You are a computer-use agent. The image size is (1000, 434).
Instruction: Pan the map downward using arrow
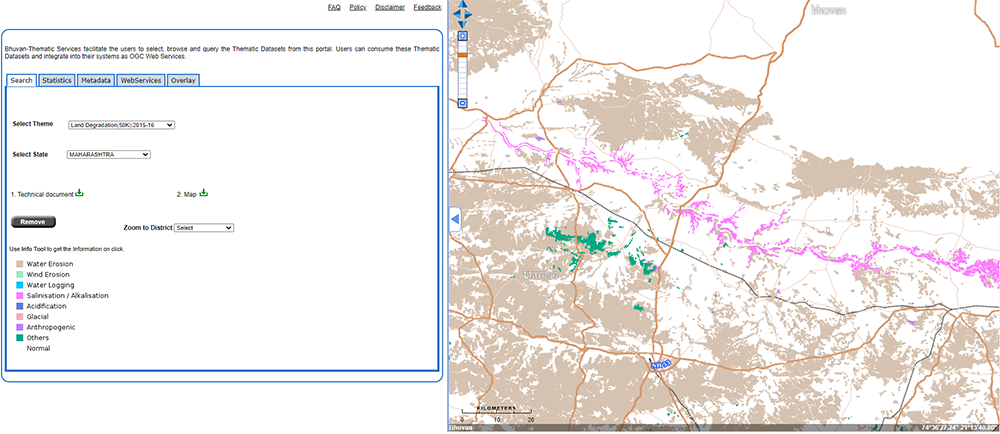[x=463, y=24]
